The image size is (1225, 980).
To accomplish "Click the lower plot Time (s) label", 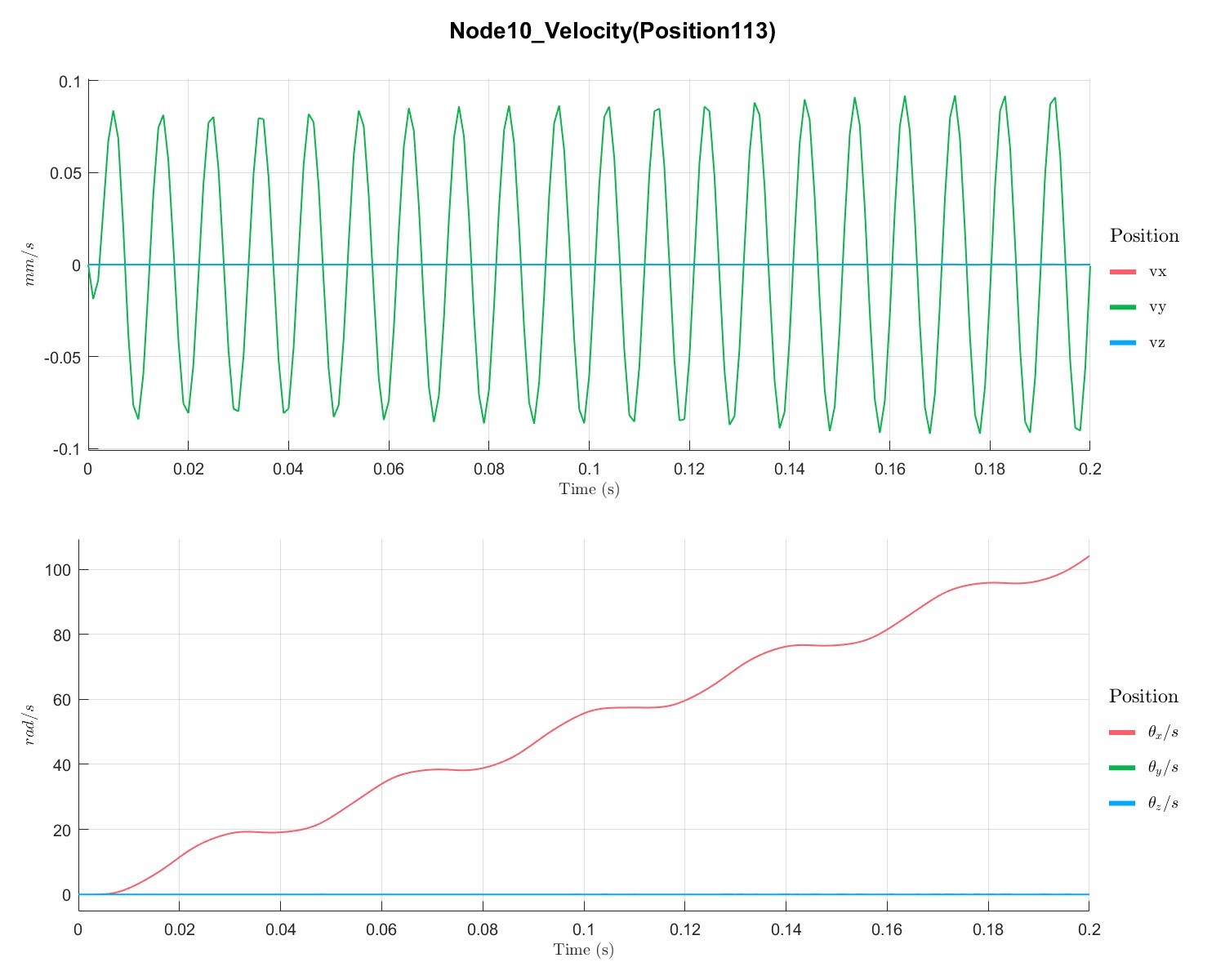I will coord(584,950).
